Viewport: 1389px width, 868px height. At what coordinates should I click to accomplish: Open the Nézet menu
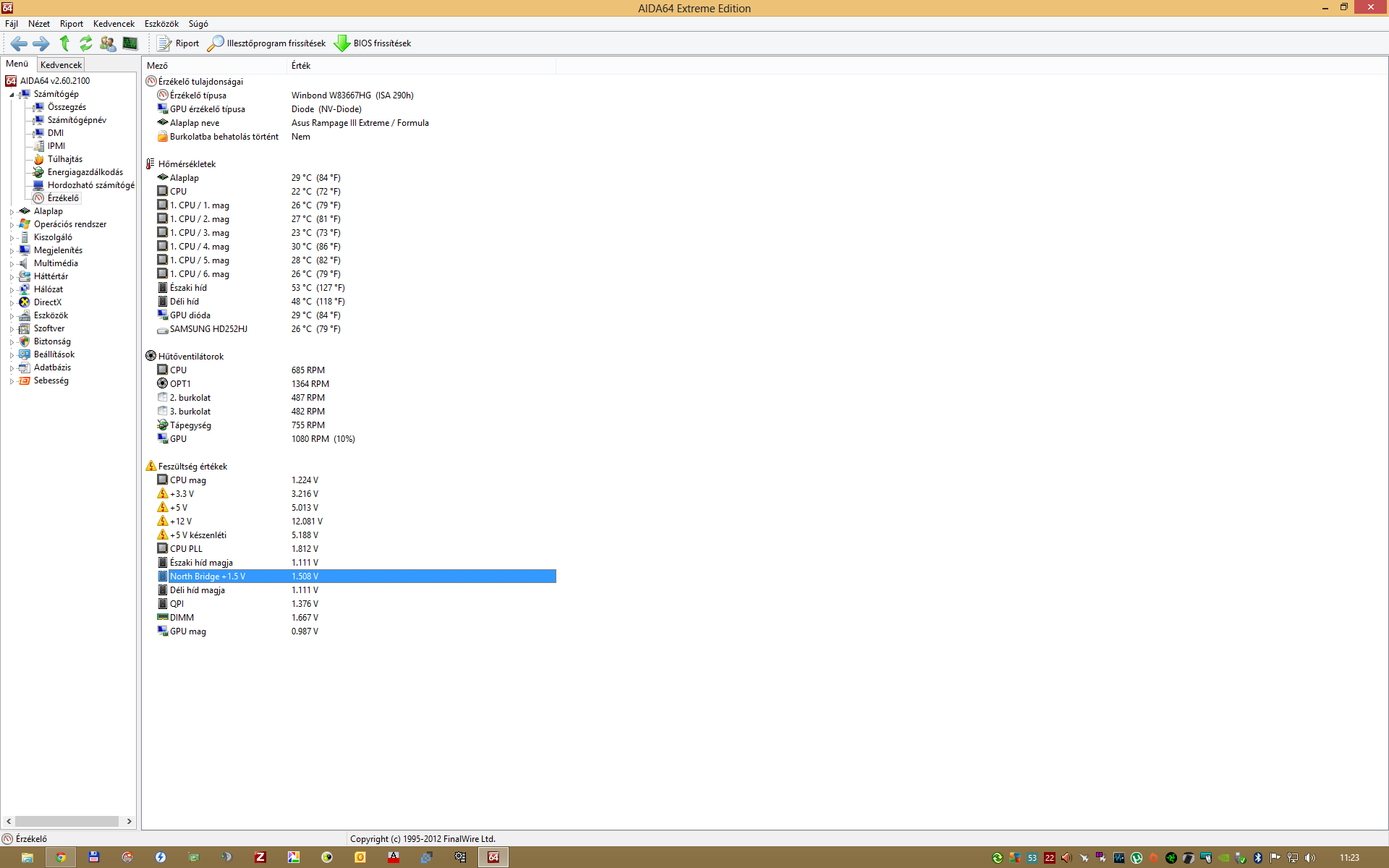click(39, 24)
